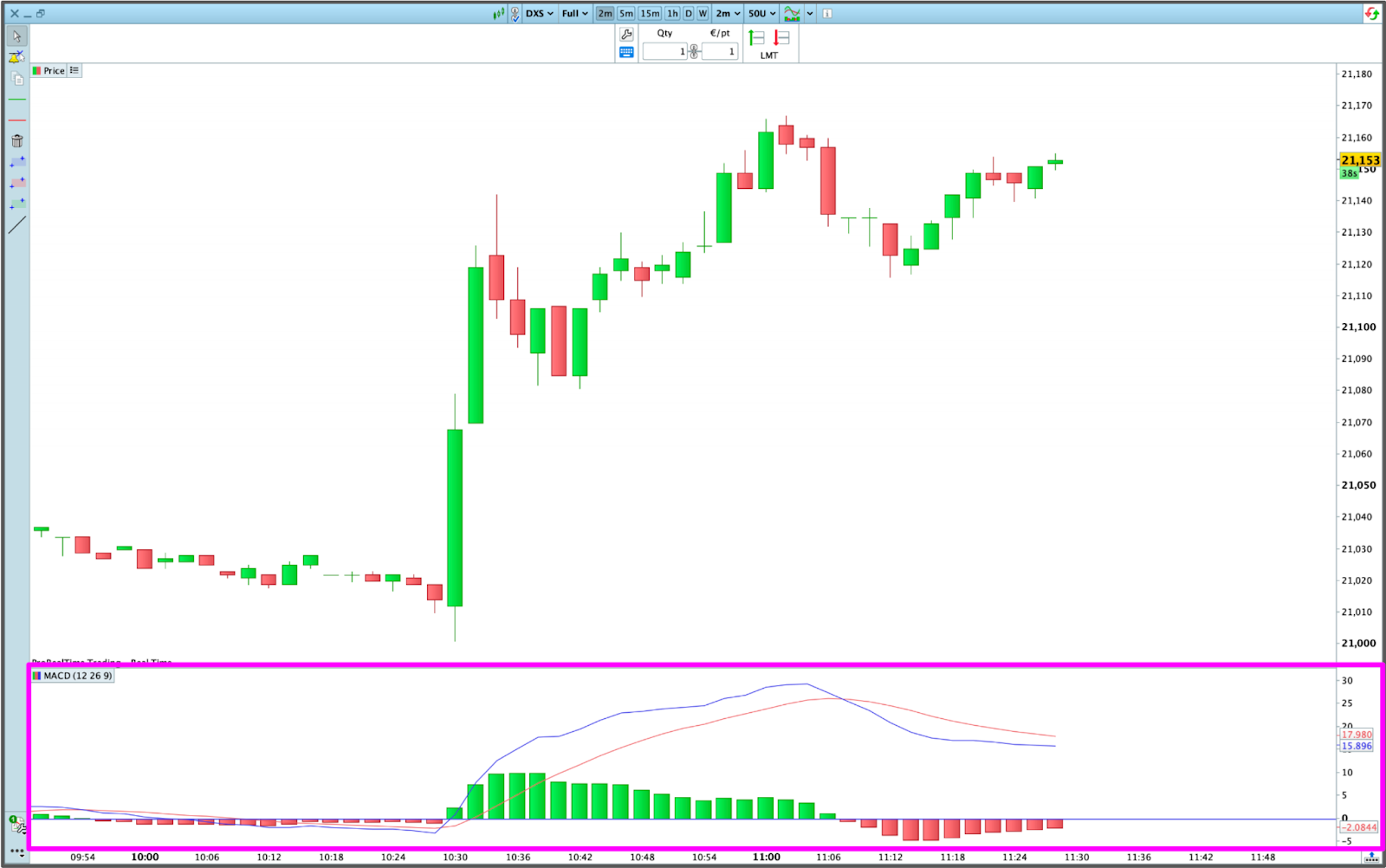Switch to the Weekly (W) timeframe
Viewport: 1386px width, 868px height.
click(703, 13)
